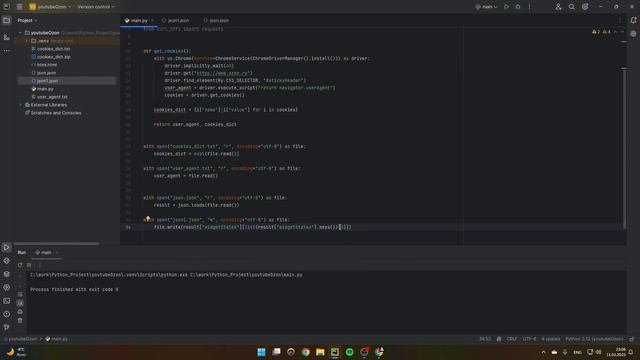
Task: Open Chrome from the taskbar
Action: (x=305, y=352)
